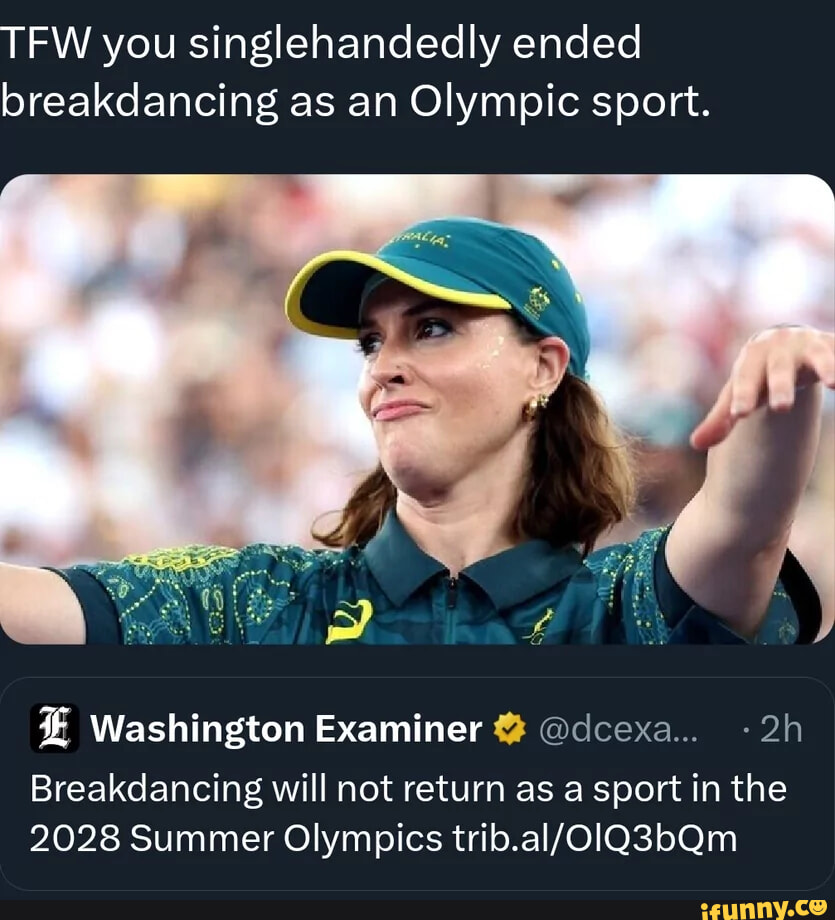
Task: Click the 2h timestamp on the tweet
Action: [x=781, y=729]
